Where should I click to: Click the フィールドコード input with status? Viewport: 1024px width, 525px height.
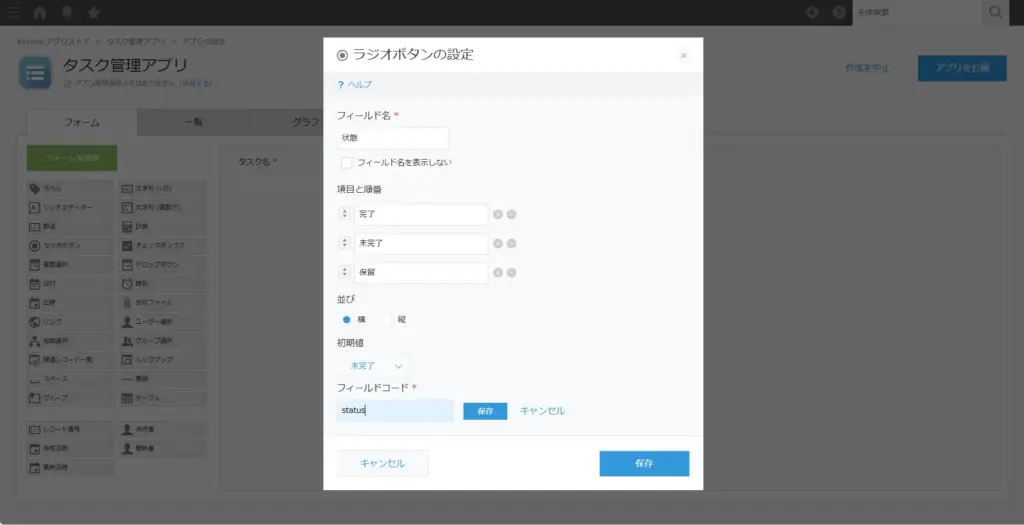[395, 411]
